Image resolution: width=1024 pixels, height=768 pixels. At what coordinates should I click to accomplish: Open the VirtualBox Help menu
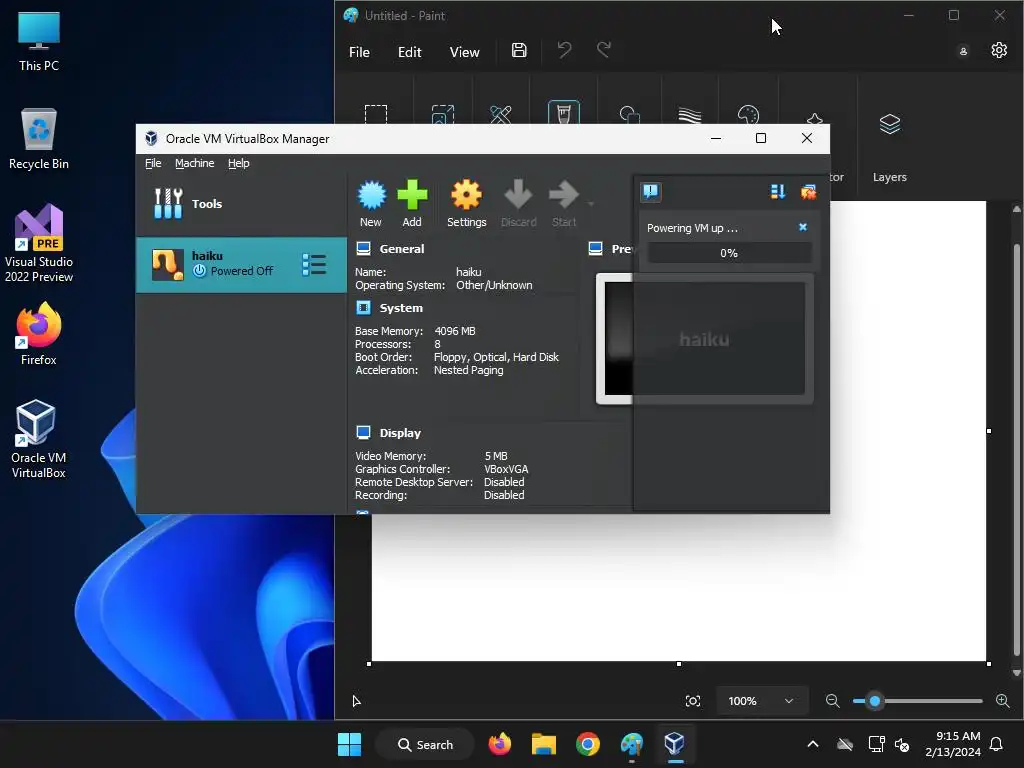[238, 163]
